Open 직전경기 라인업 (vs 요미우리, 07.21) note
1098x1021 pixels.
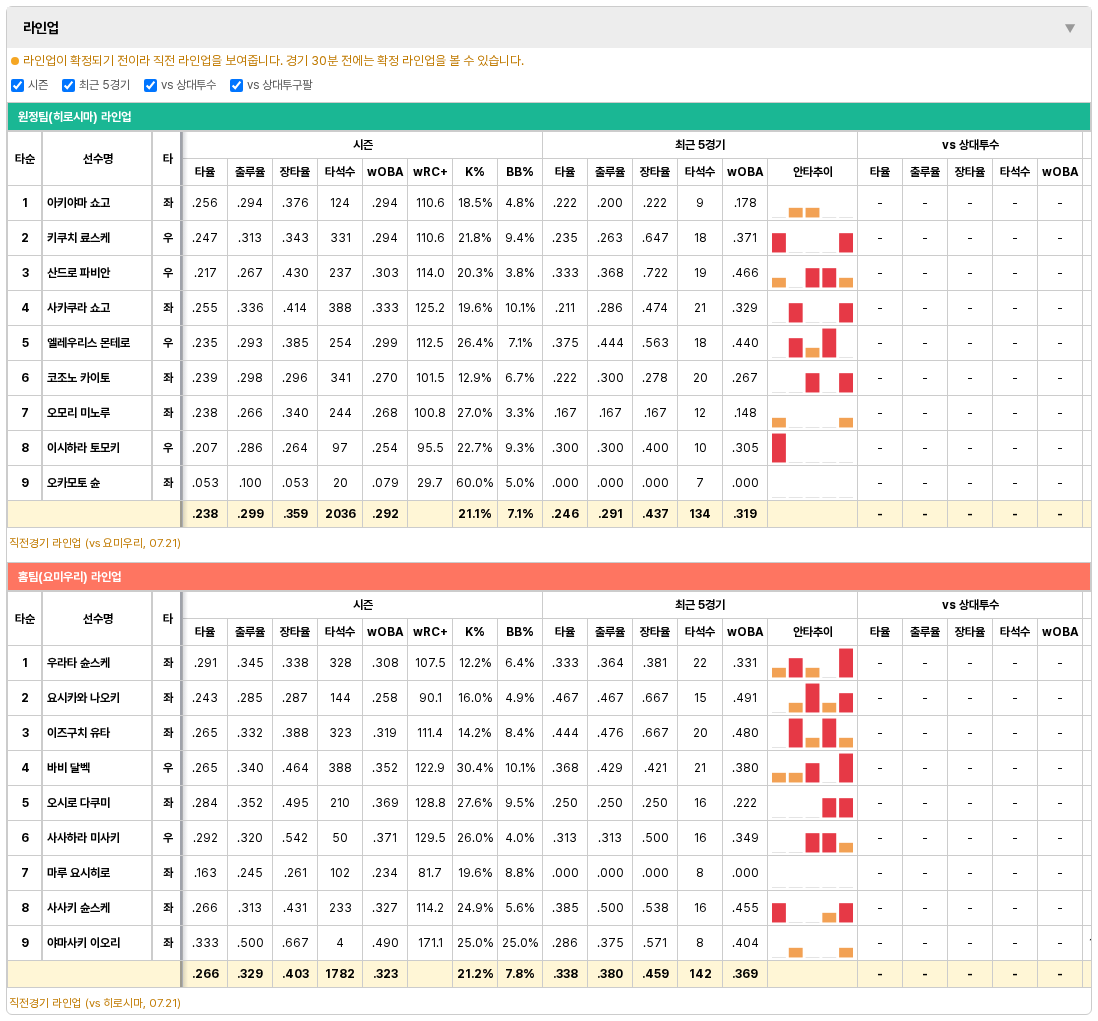click(95, 543)
